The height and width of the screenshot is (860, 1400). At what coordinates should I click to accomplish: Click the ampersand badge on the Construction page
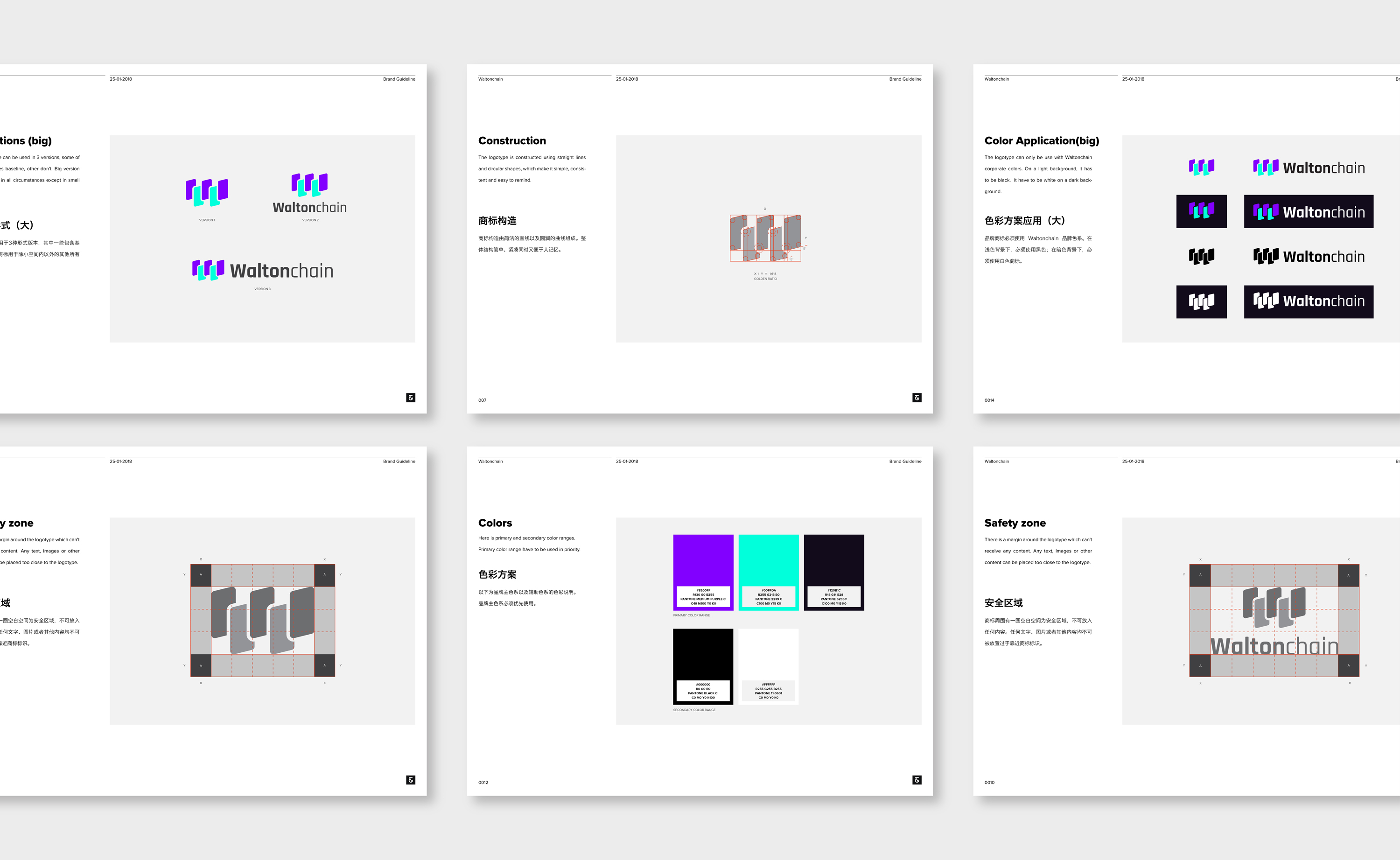[917, 398]
